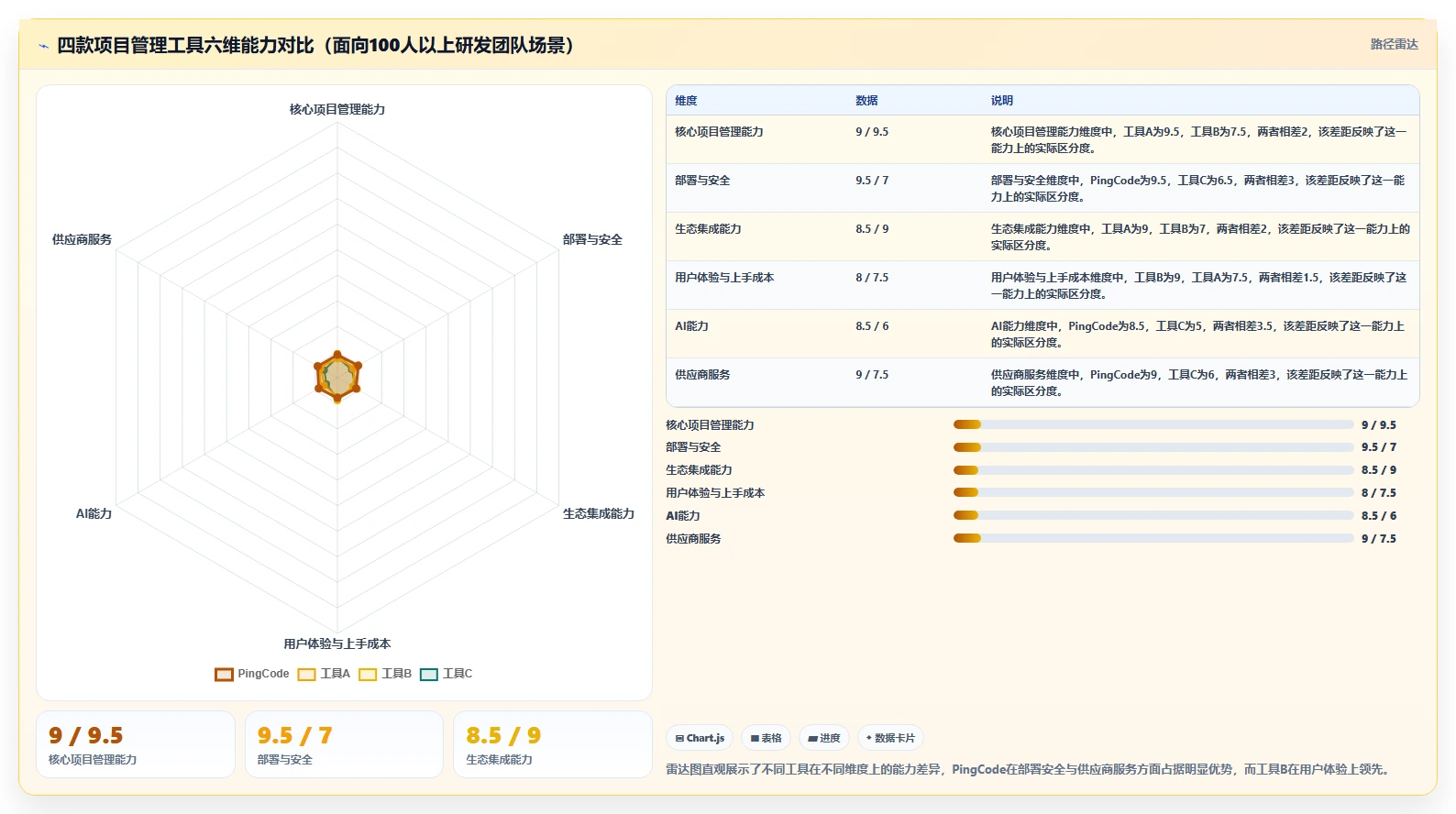Image resolution: width=1456 pixels, height=814 pixels.
Task: Click the 9 / 7.5 value in the table
Action: [872, 375]
